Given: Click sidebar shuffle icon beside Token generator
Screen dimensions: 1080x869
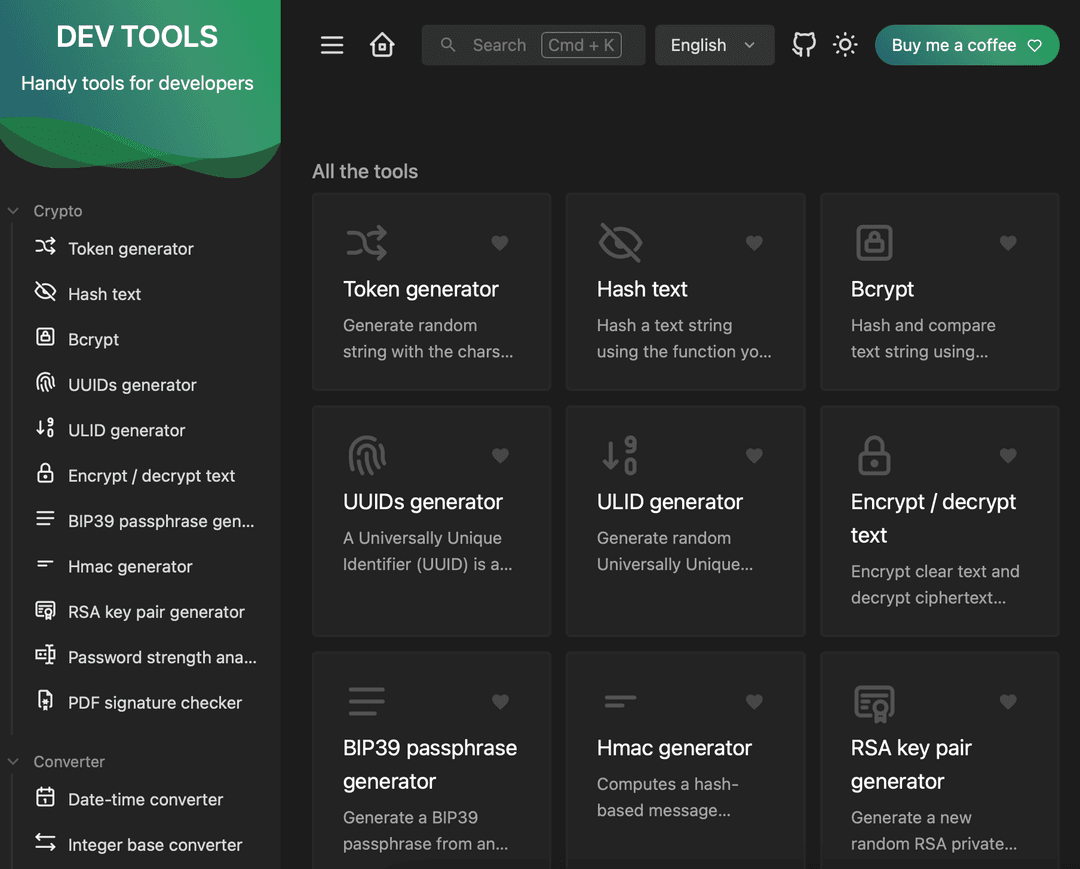Looking at the screenshot, I should point(45,247).
